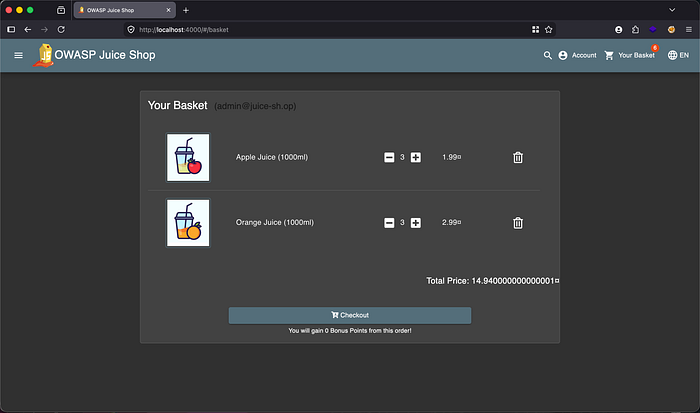The width and height of the screenshot is (700, 413).
Task: Open the hamburger side menu
Action: pyautogui.click(x=18, y=55)
